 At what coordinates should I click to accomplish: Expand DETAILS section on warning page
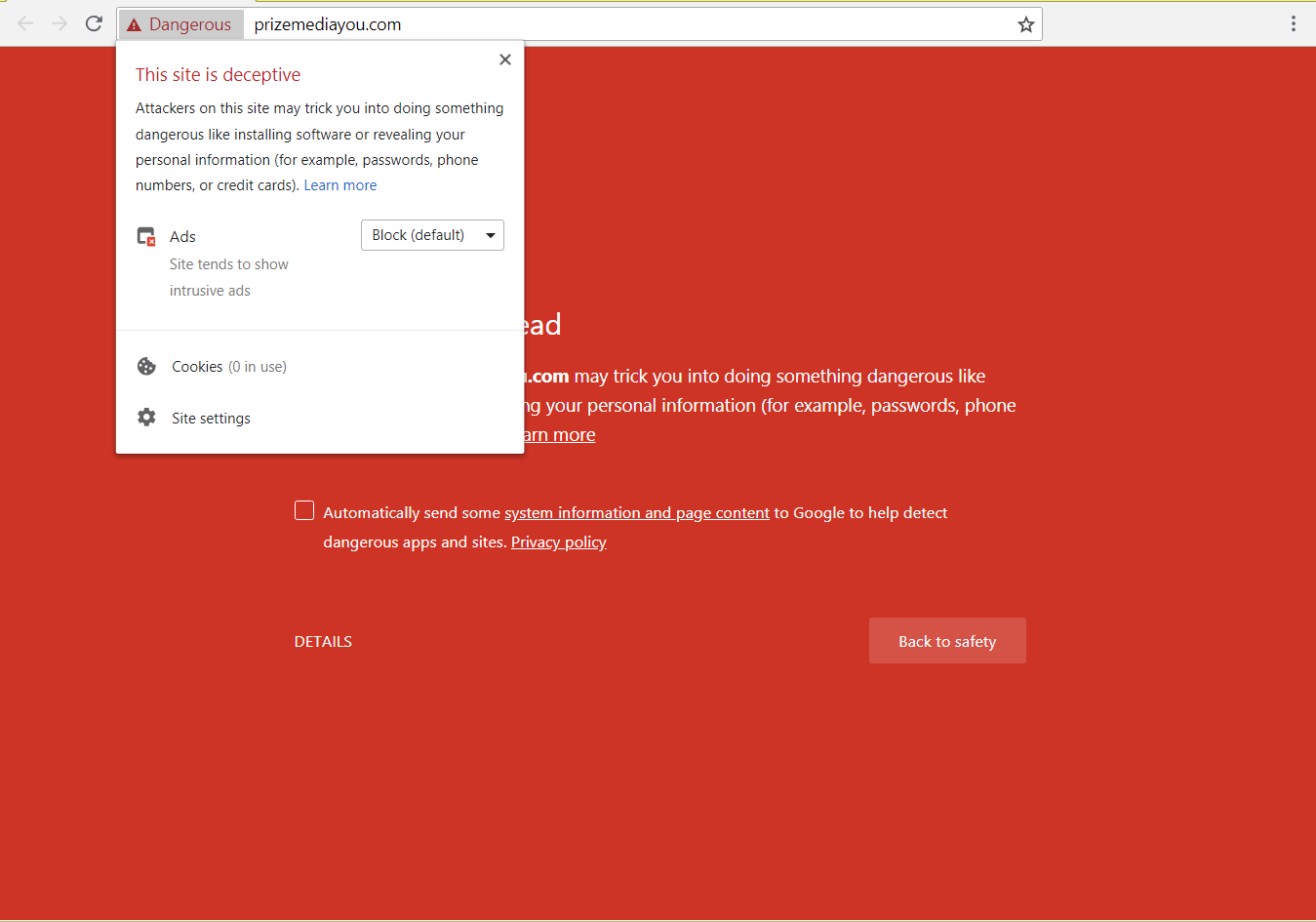click(323, 641)
